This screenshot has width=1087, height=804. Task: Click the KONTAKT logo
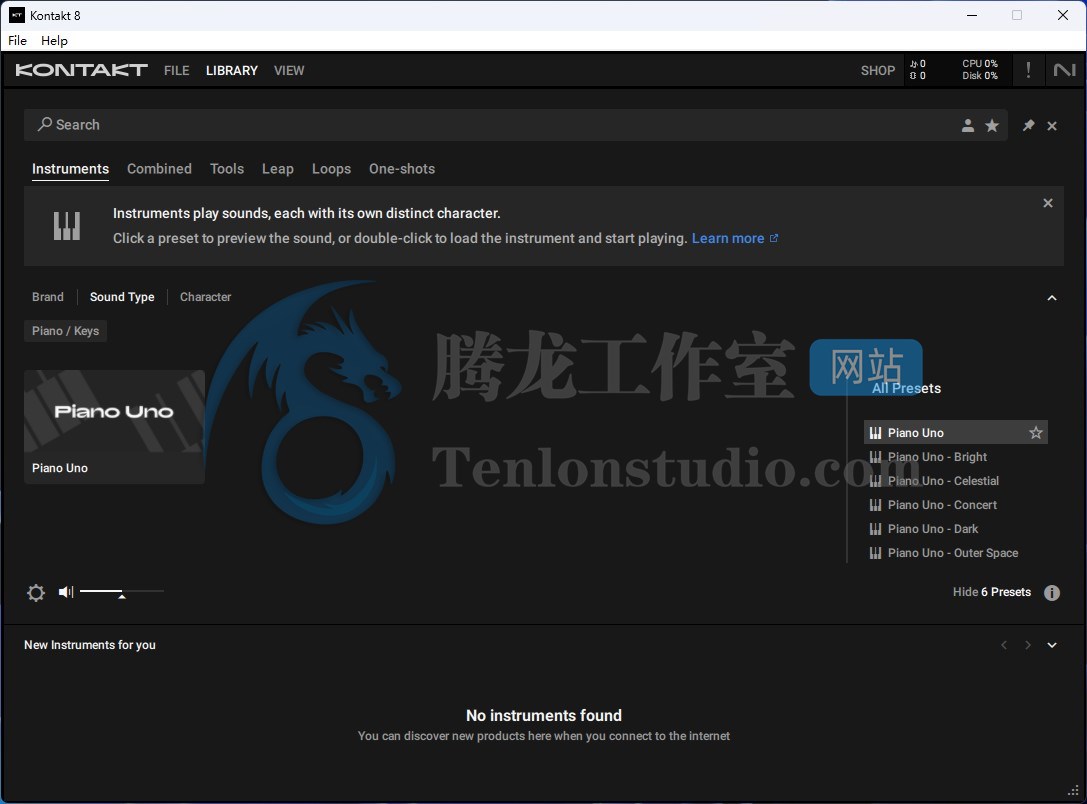[x=81, y=70]
